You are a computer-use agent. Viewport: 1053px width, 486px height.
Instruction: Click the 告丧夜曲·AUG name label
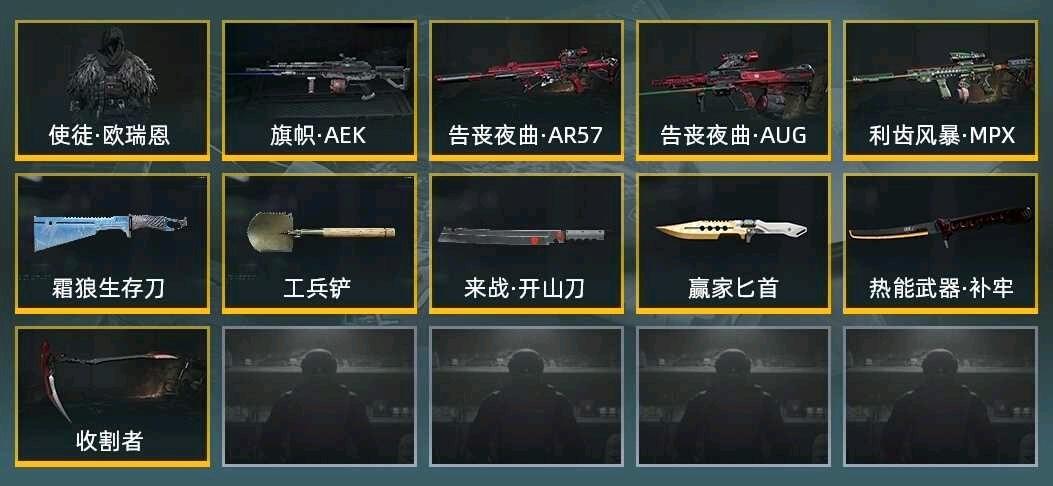[x=733, y=136]
